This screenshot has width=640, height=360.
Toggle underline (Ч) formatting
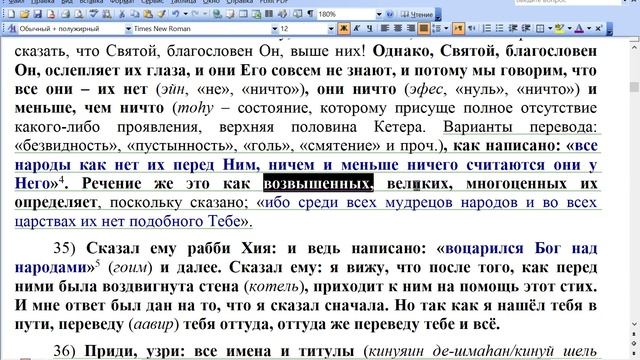coord(369,28)
